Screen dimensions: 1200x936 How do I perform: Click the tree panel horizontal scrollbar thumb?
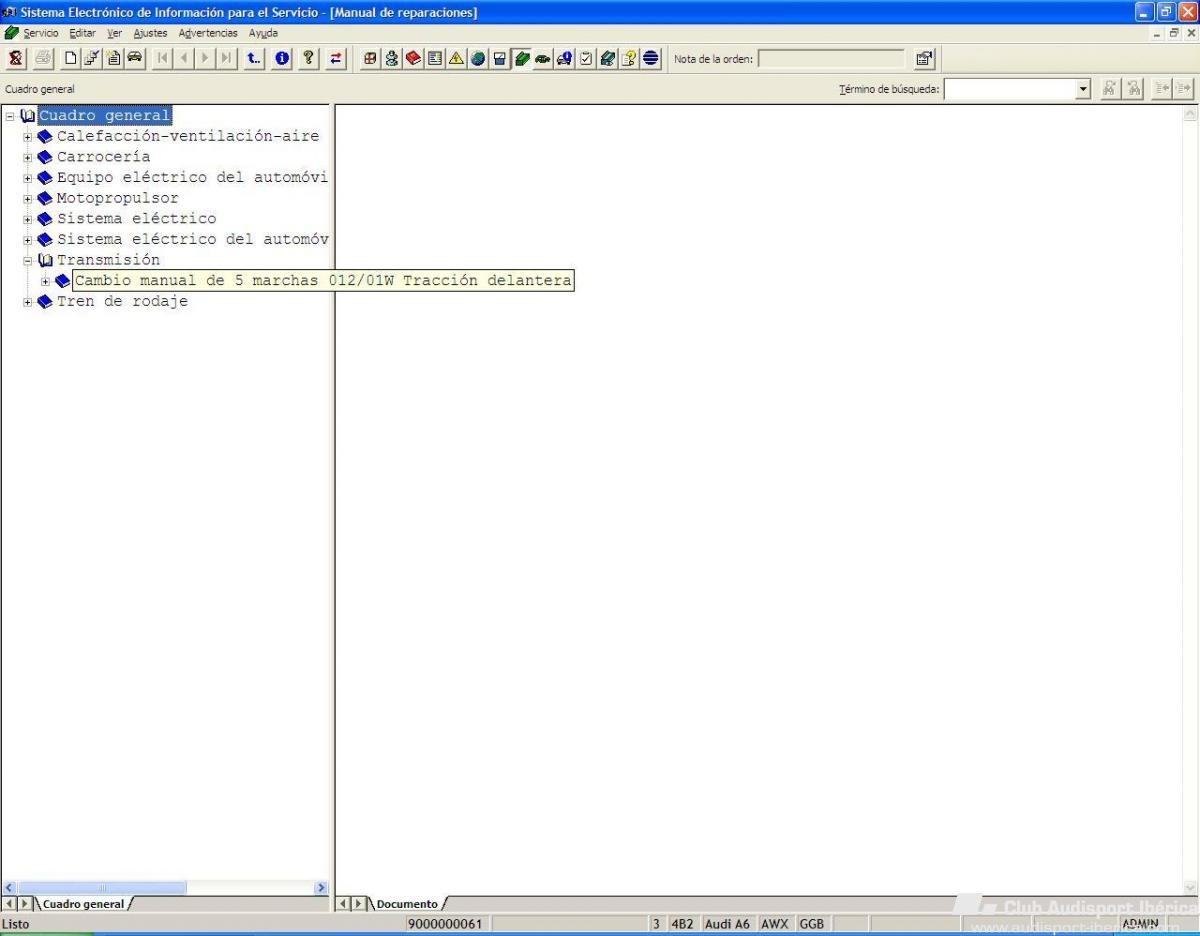click(x=102, y=888)
